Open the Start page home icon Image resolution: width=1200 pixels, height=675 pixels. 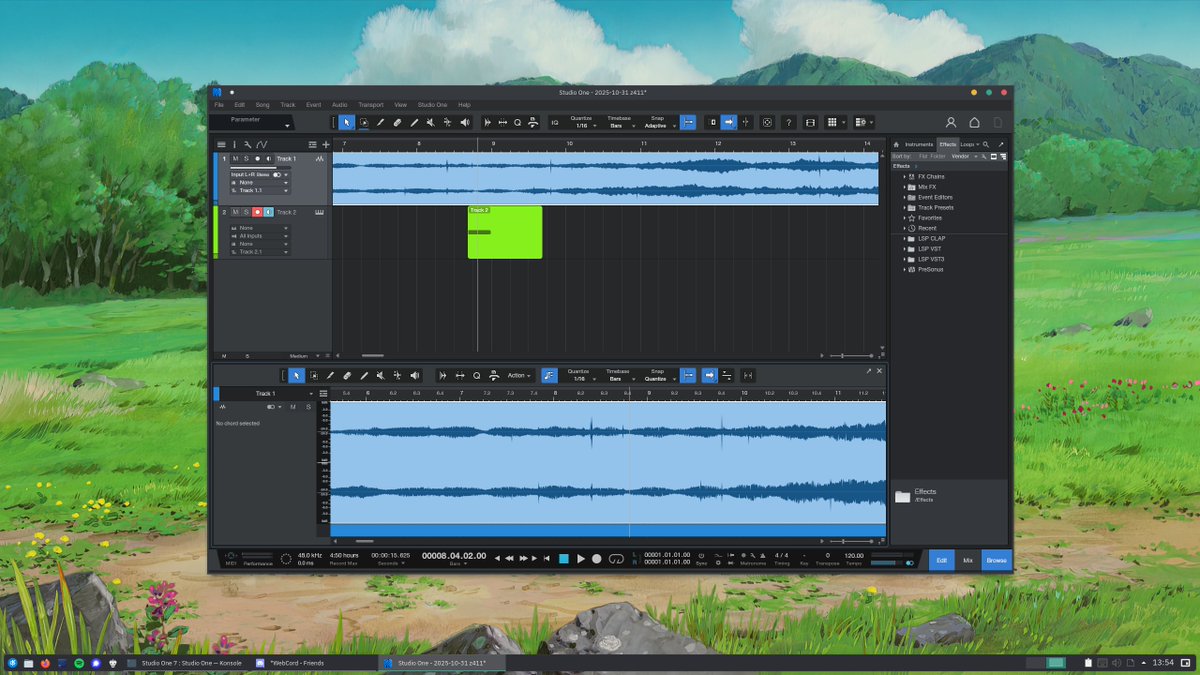point(974,122)
